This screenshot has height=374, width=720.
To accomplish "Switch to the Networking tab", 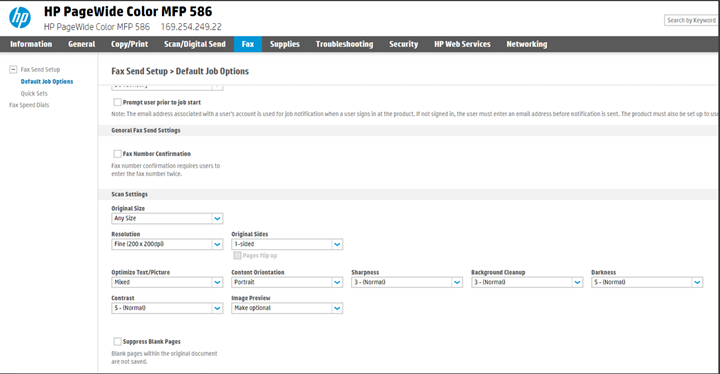I will [x=527, y=44].
